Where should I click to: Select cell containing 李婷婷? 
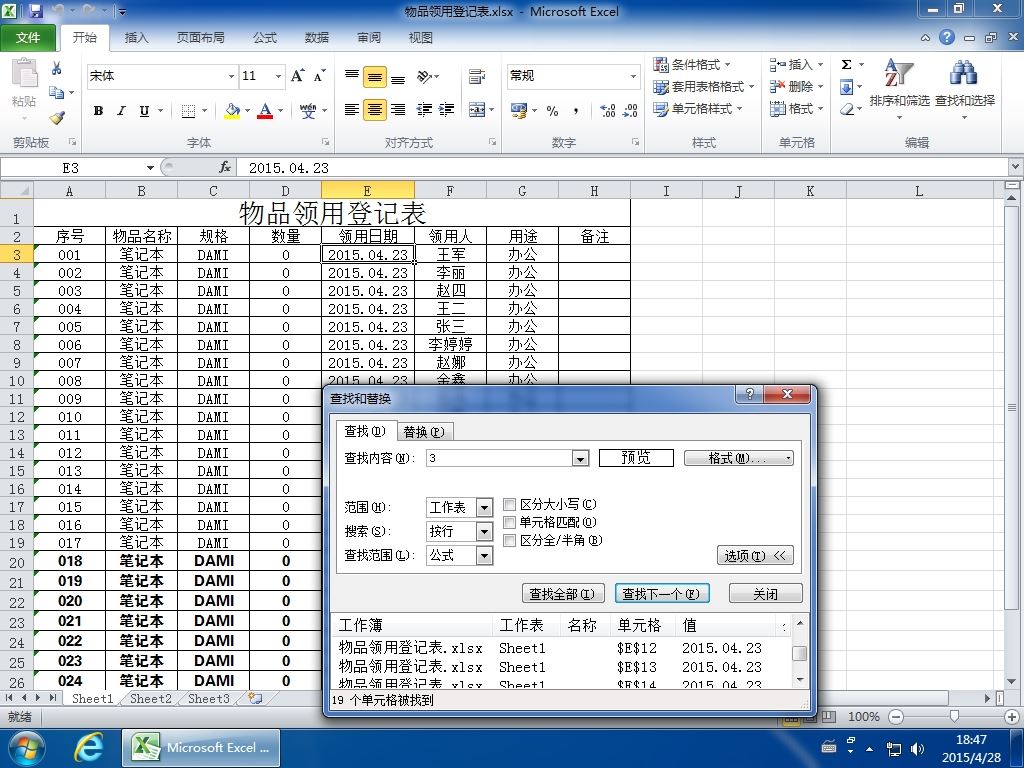coord(451,344)
